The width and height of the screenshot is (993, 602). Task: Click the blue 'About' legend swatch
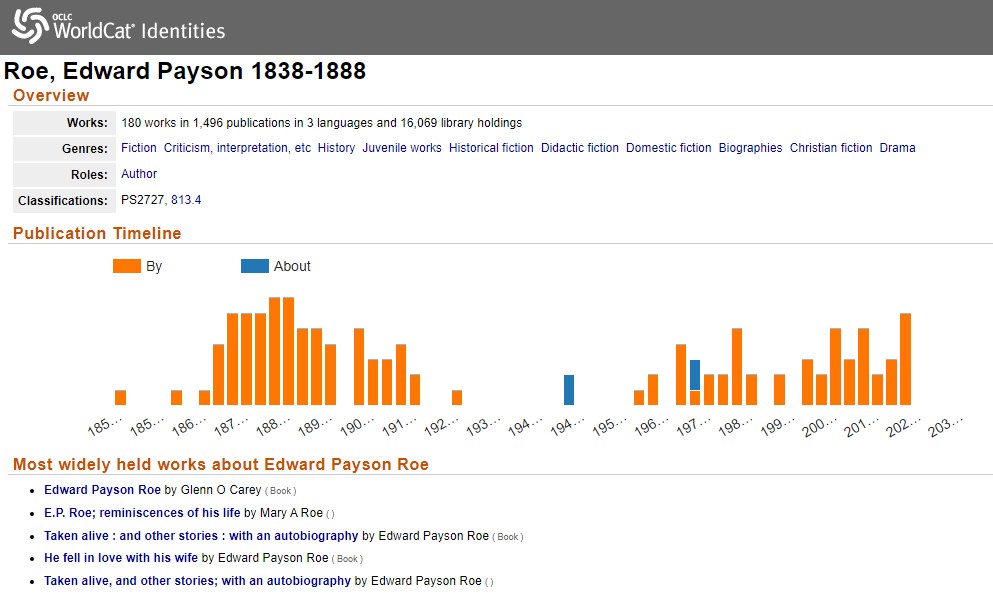[x=255, y=266]
